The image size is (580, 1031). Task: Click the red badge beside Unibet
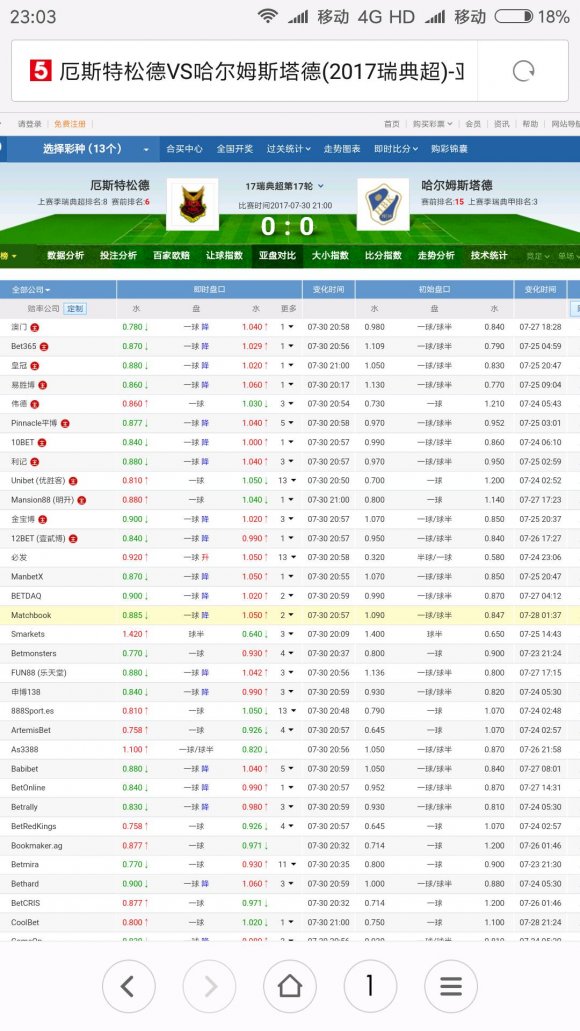[x=73, y=481]
